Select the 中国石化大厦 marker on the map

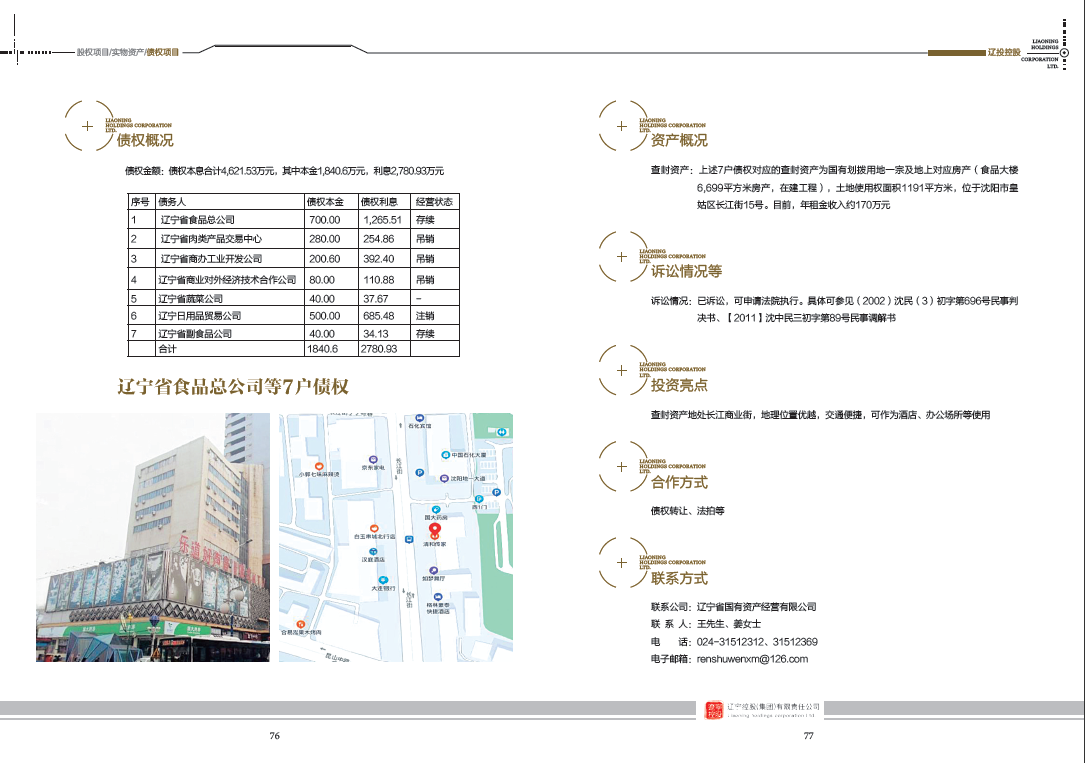(446, 454)
